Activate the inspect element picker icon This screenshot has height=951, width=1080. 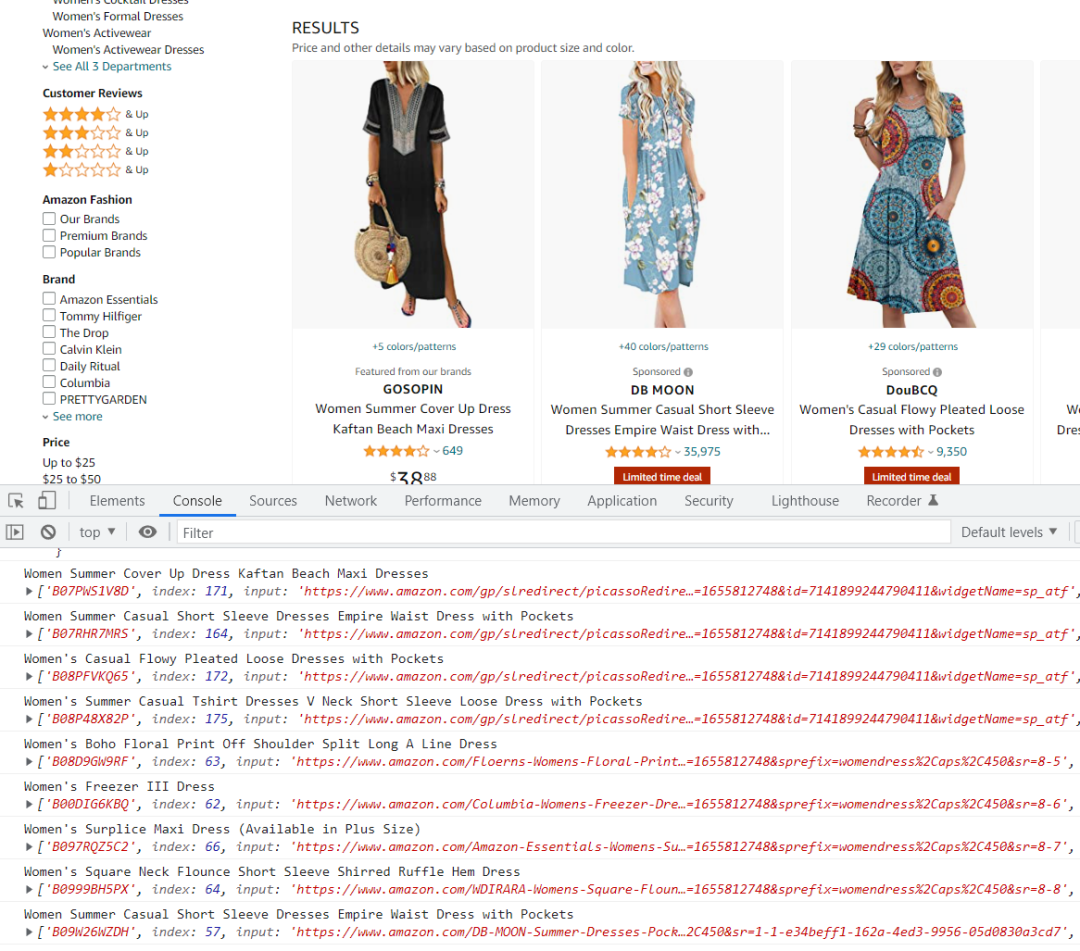[x=16, y=501]
